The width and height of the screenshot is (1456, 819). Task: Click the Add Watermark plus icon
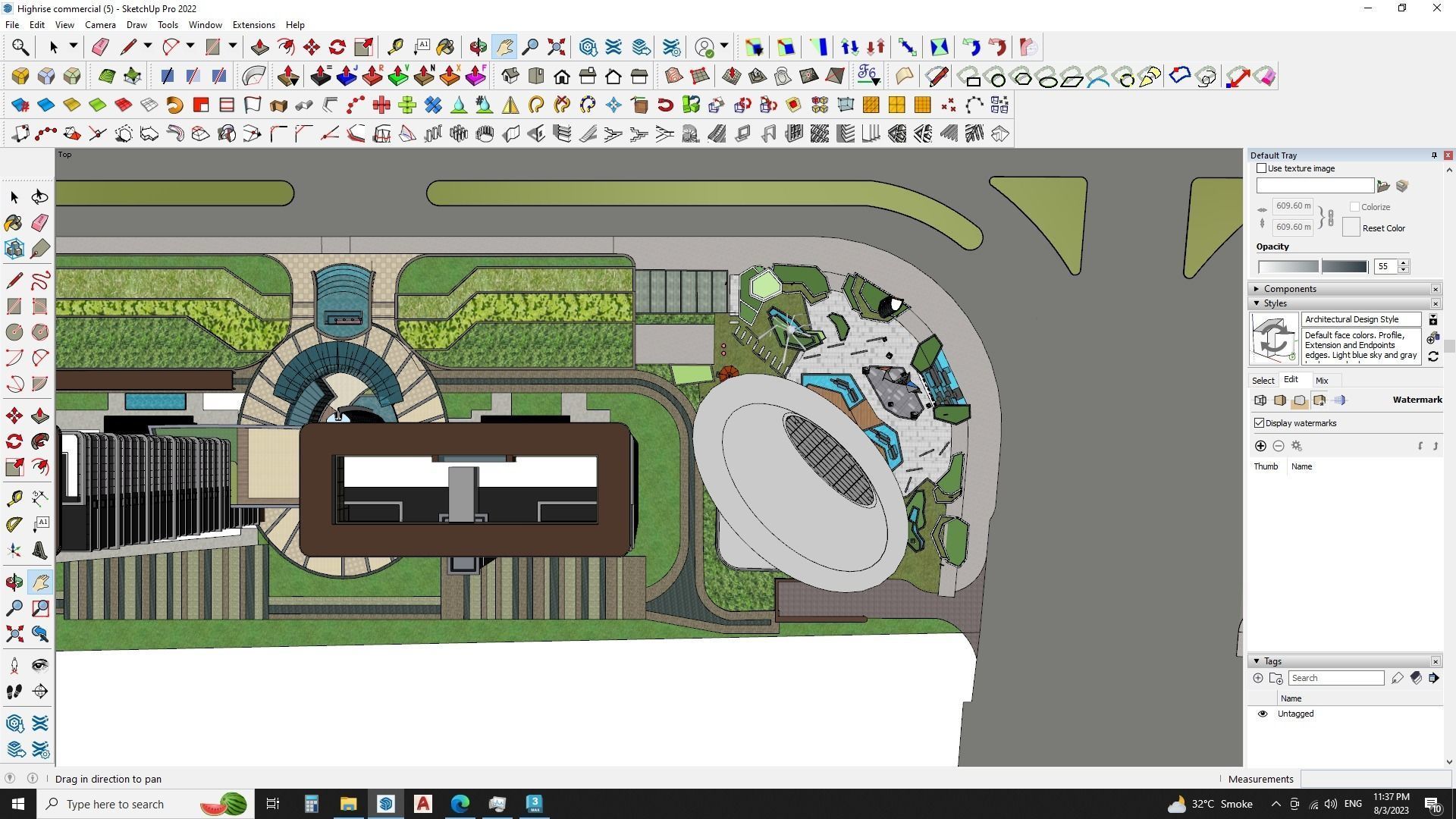pos(1260,446)
